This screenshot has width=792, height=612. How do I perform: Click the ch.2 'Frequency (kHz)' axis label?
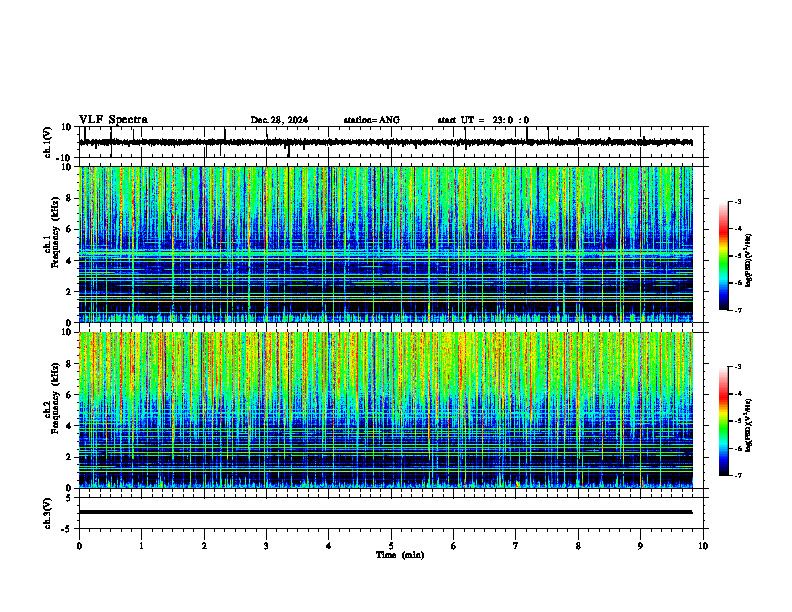pyautogui.click(x=55, y=398)
